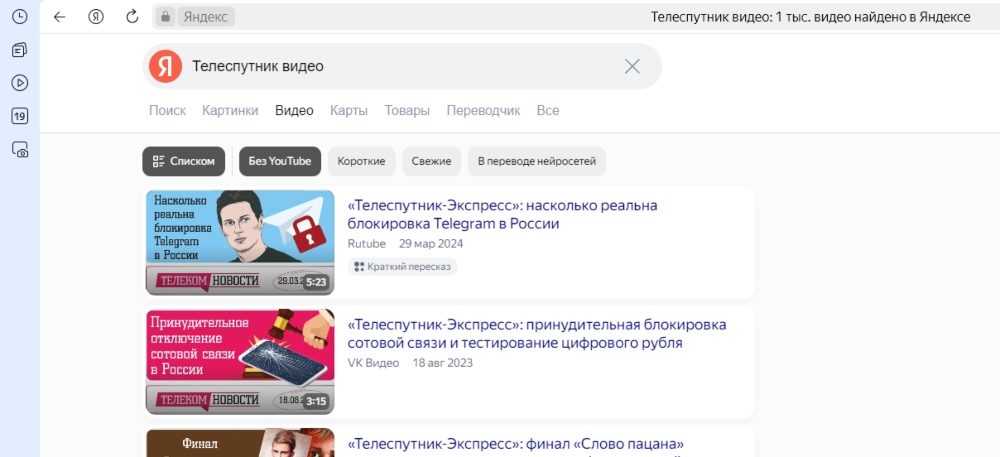Open history clock icon in sidebar
Screen dimensions: 1000x457
point(20,17)
